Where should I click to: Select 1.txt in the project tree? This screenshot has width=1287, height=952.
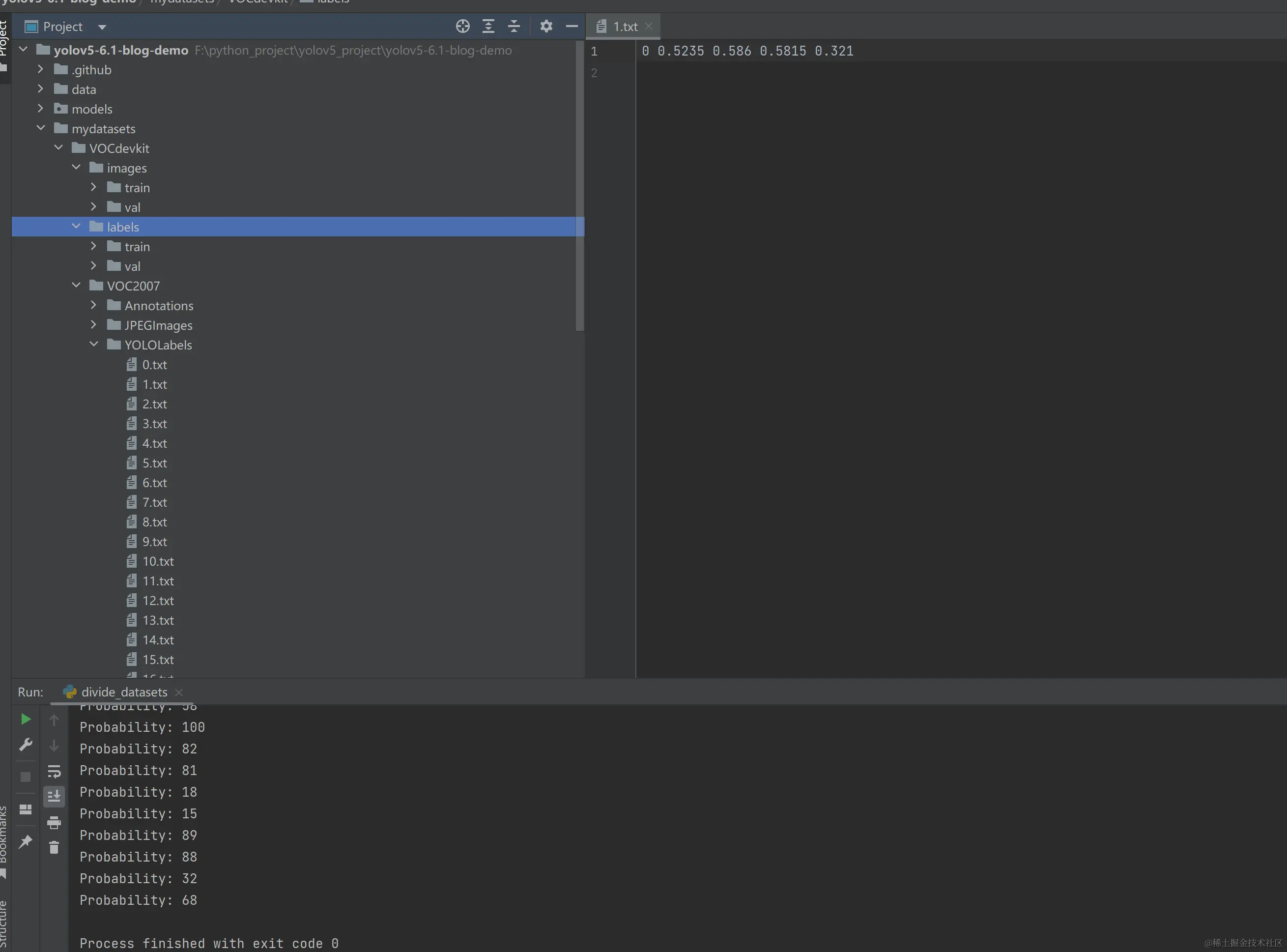coord(154,384)
